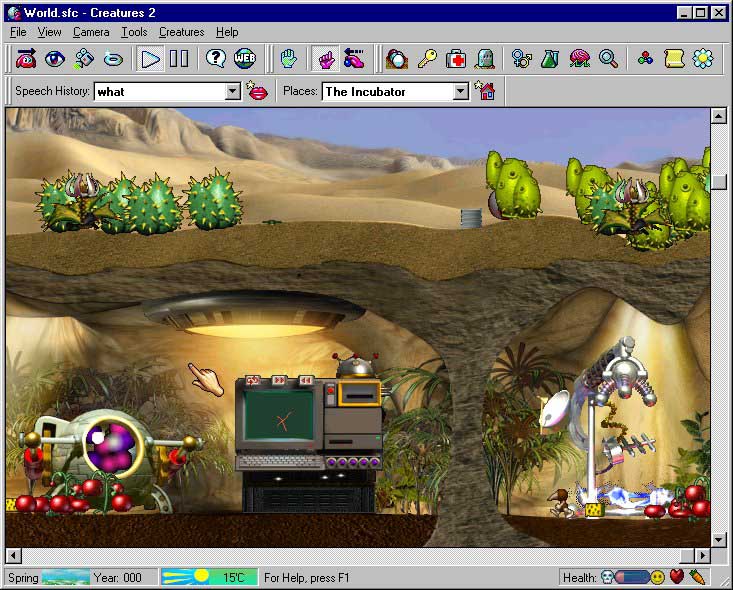Open the golden key icon
This screenshot has height=590, width=733.
[427, 59]
